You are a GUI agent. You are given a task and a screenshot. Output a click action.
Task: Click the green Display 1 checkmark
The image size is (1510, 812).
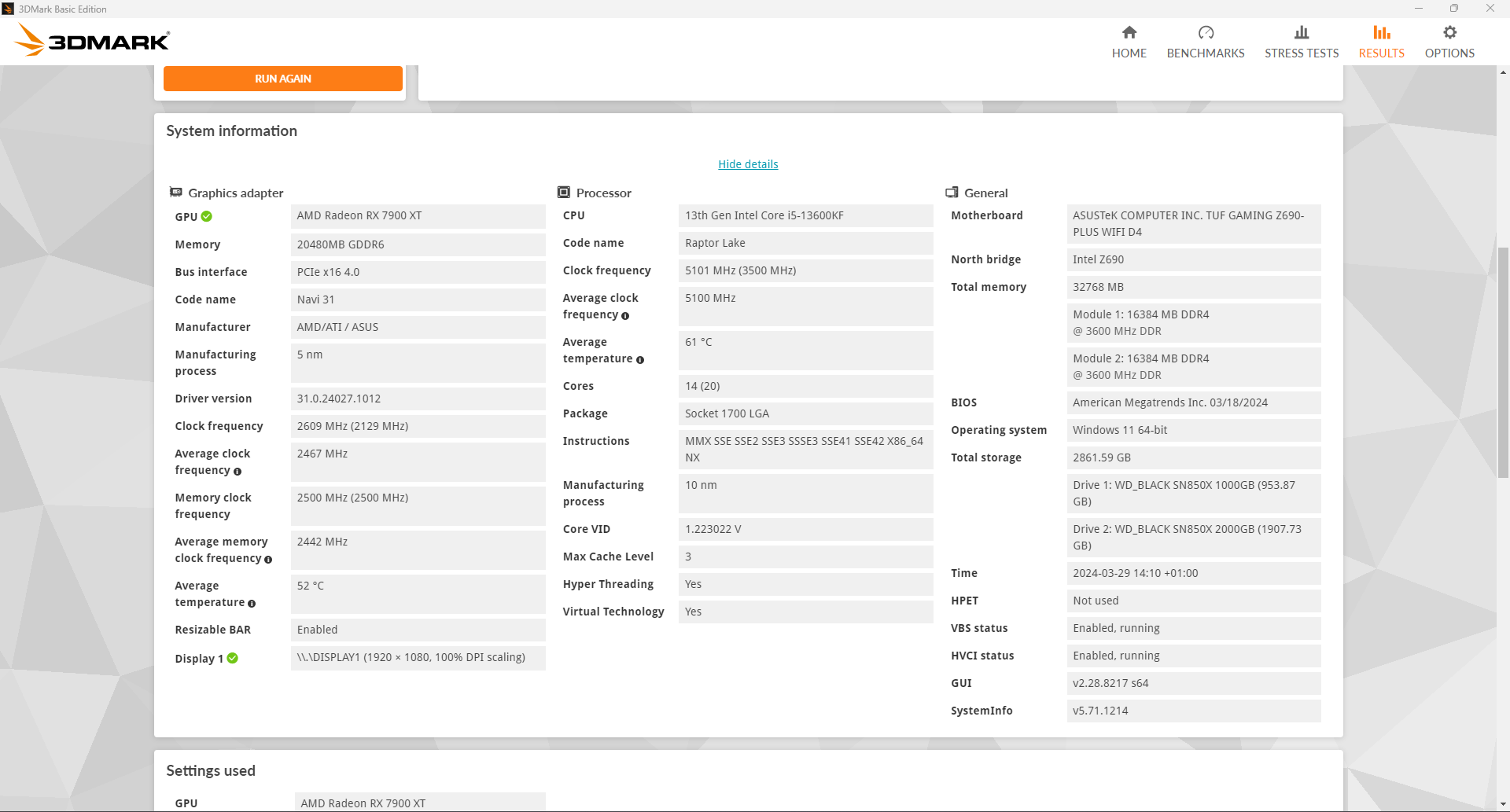click(x=233, y=658)
